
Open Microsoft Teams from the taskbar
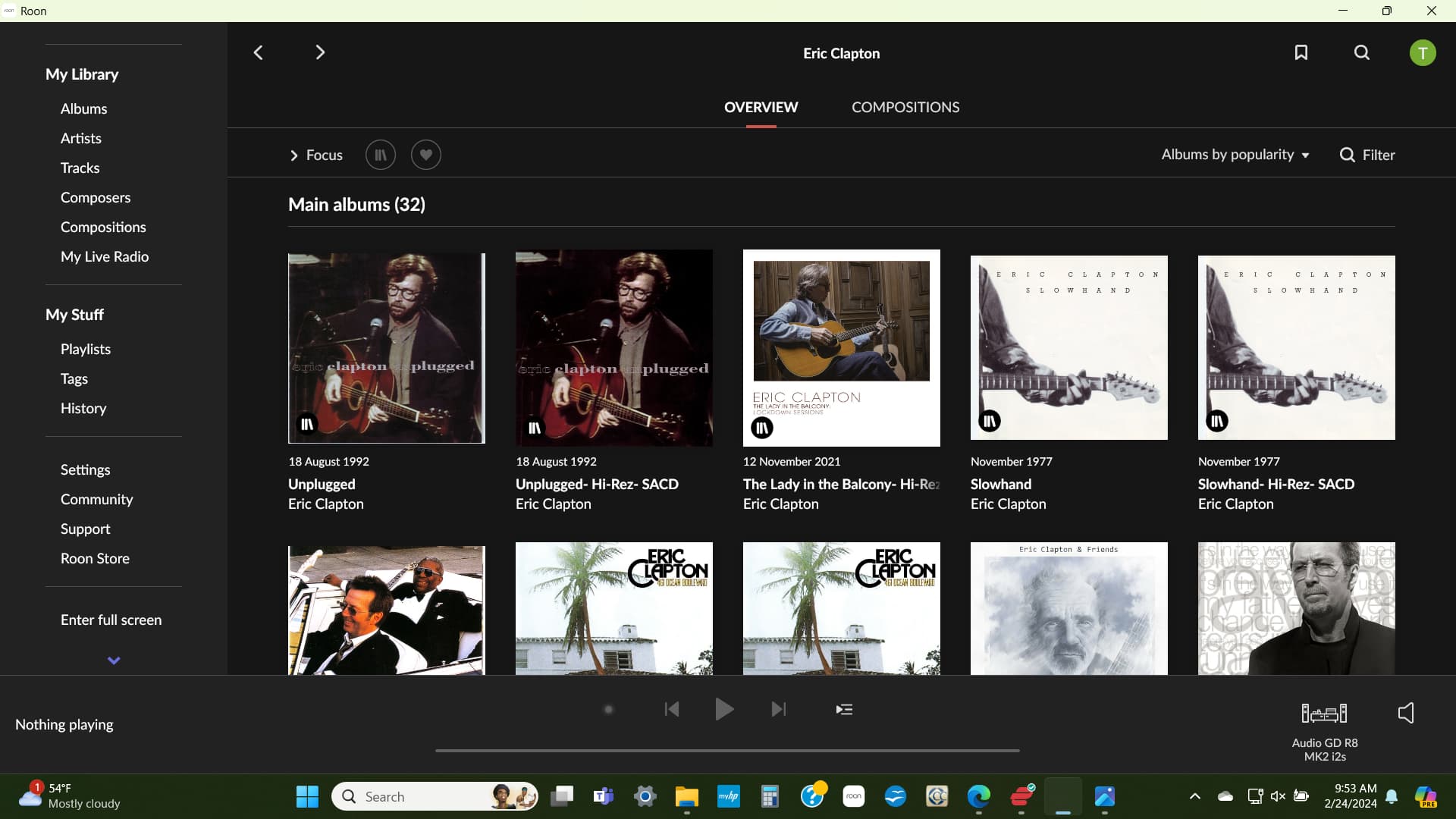pyautogui.click(x=604, y=796)
